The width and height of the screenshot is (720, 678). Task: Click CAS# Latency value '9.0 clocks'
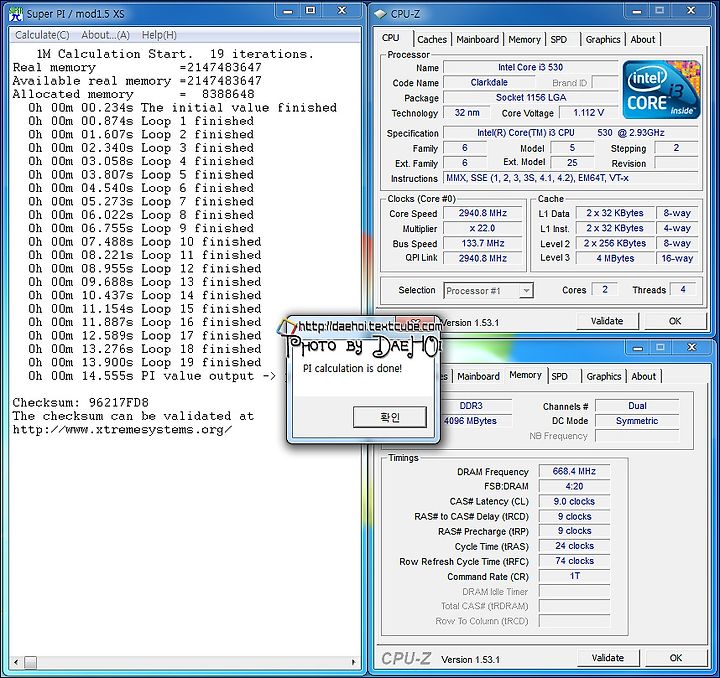pyautogui.click(x=574, y=502)
